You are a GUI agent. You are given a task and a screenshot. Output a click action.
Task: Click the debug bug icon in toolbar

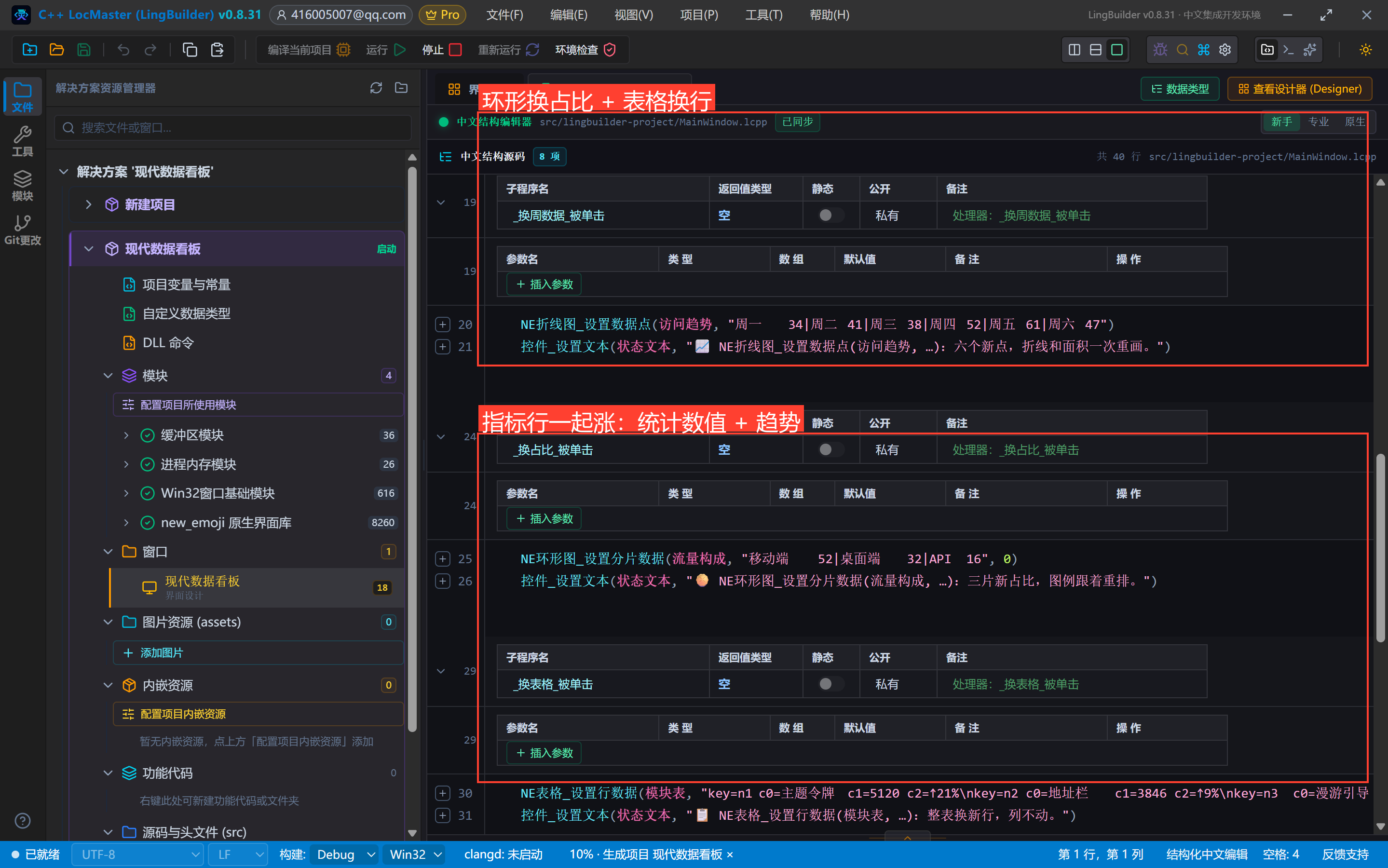pos(1160,50)
